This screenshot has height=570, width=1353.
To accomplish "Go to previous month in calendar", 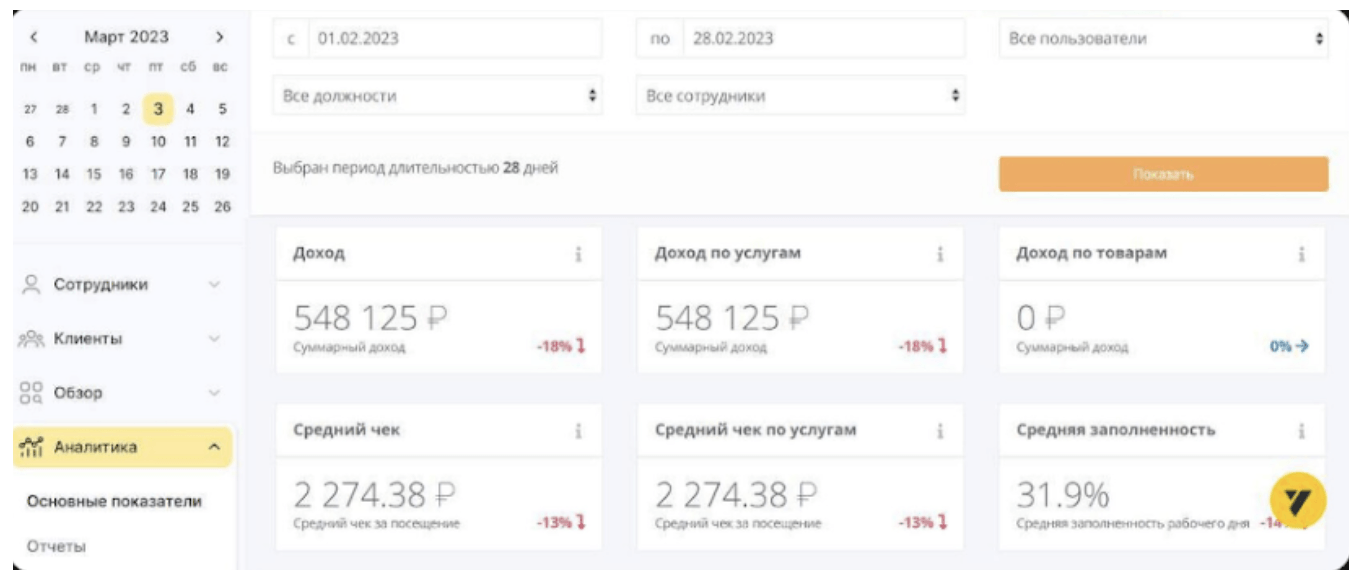I will coord(34,38).
